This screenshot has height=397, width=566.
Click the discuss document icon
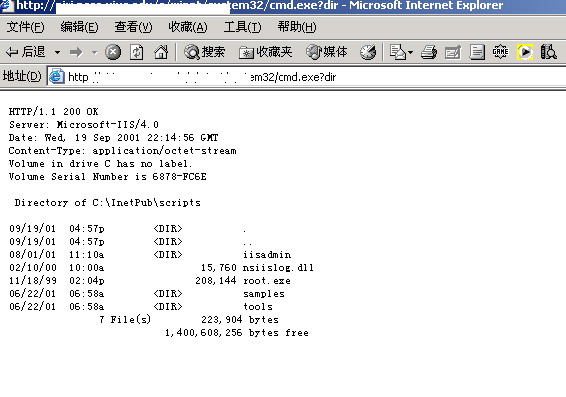click(x=477, y=52)
